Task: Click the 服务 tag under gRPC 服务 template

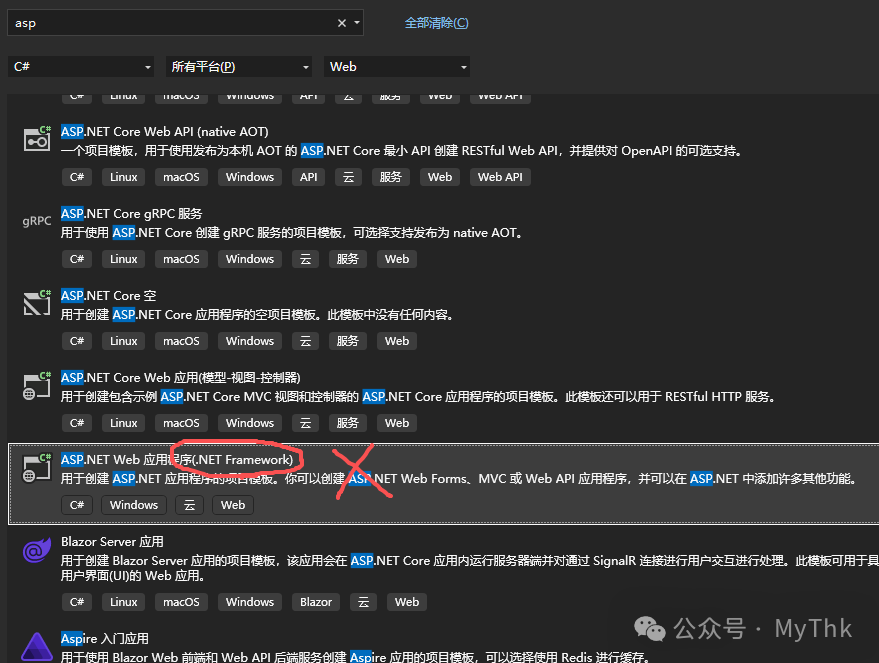Action: [x=347, y=259]
